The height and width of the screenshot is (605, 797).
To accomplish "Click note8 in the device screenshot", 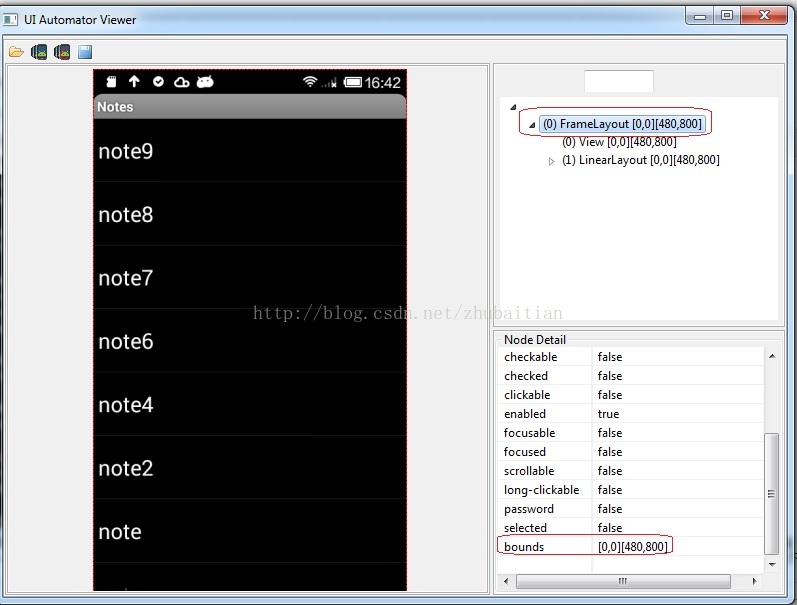I will (250, 214).
